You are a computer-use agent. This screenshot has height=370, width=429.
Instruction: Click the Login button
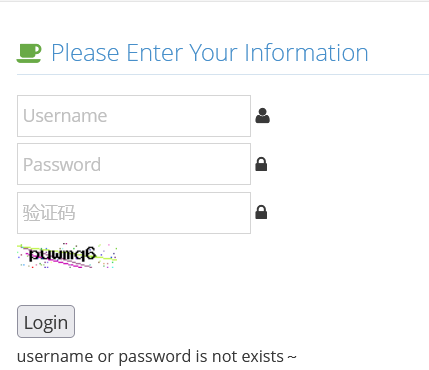(46, 322)
